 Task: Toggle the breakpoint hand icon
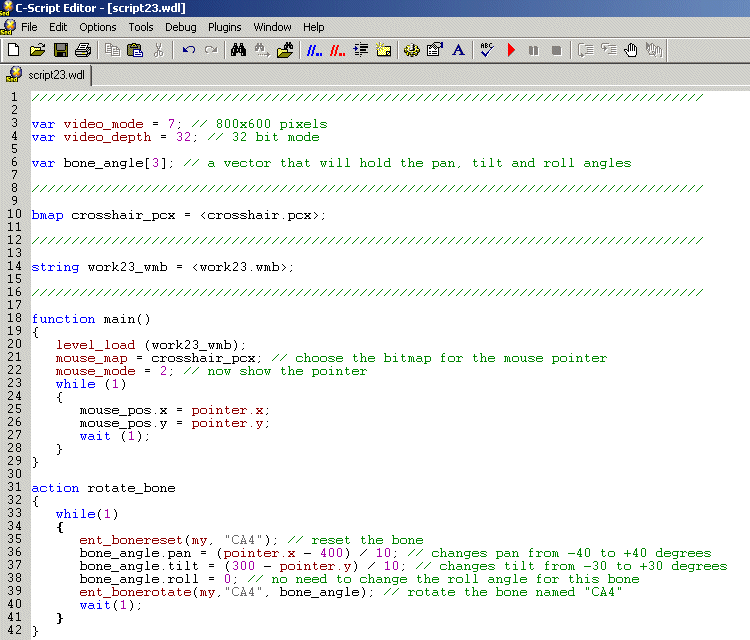coord(631,49)
